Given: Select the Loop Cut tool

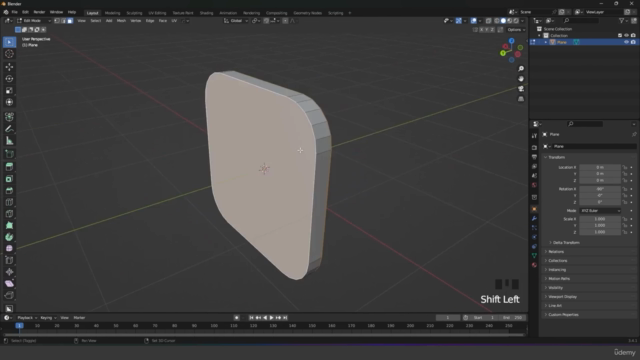Looking at the screenshot, I should [9, 202].
